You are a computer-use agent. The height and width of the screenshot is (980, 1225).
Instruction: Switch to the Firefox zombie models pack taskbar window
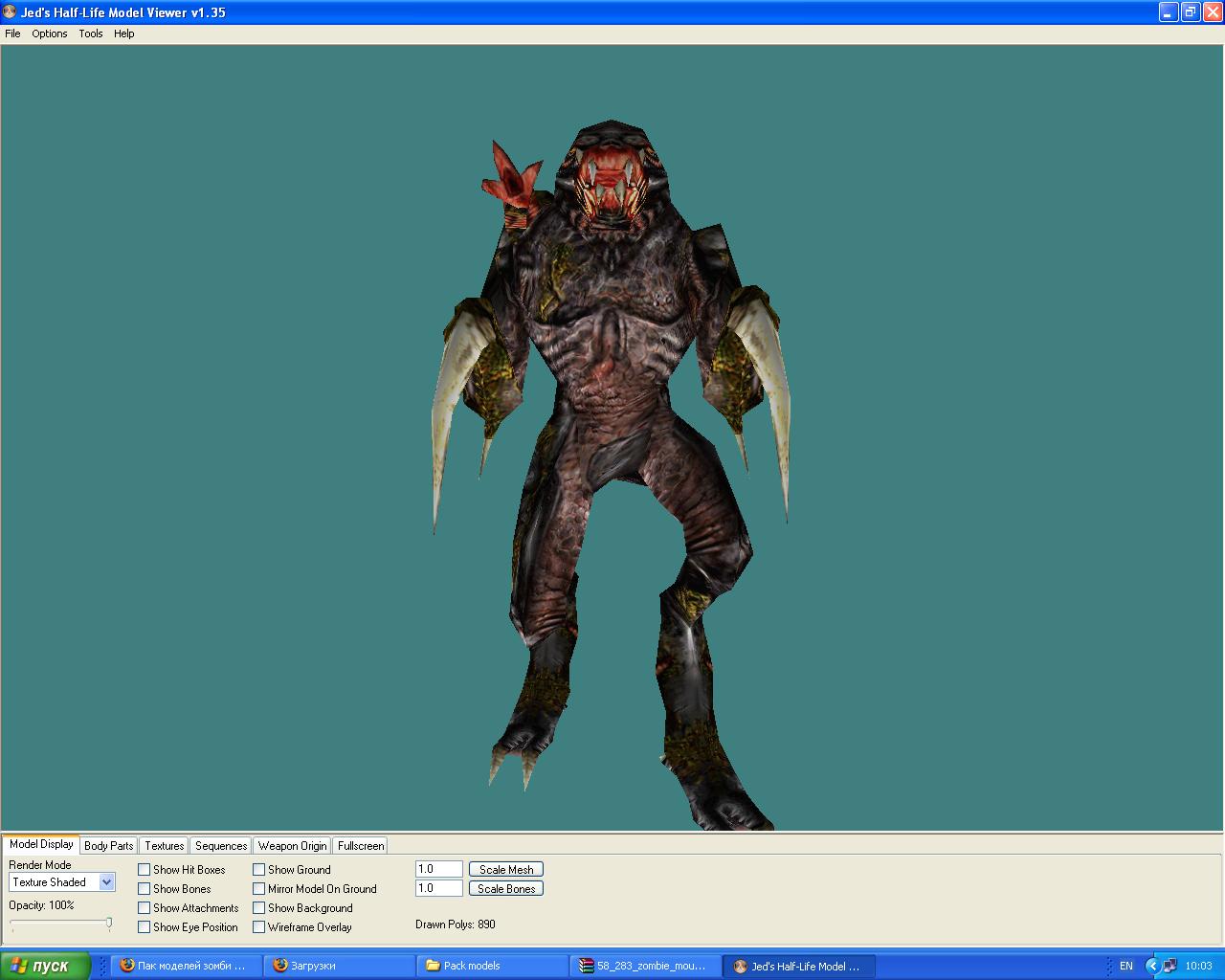[x=187, y=966]
